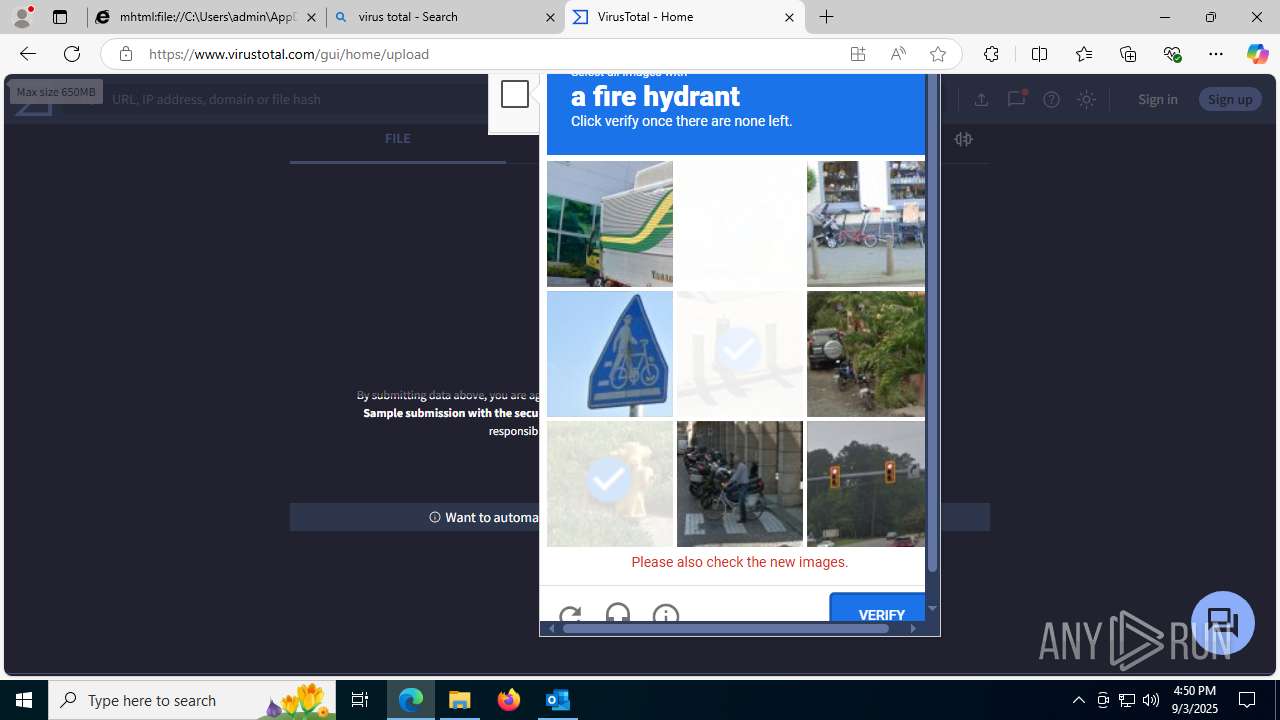1280x720 pixels.
Task: Toggle Split screen view
Action: [1039, 54]
